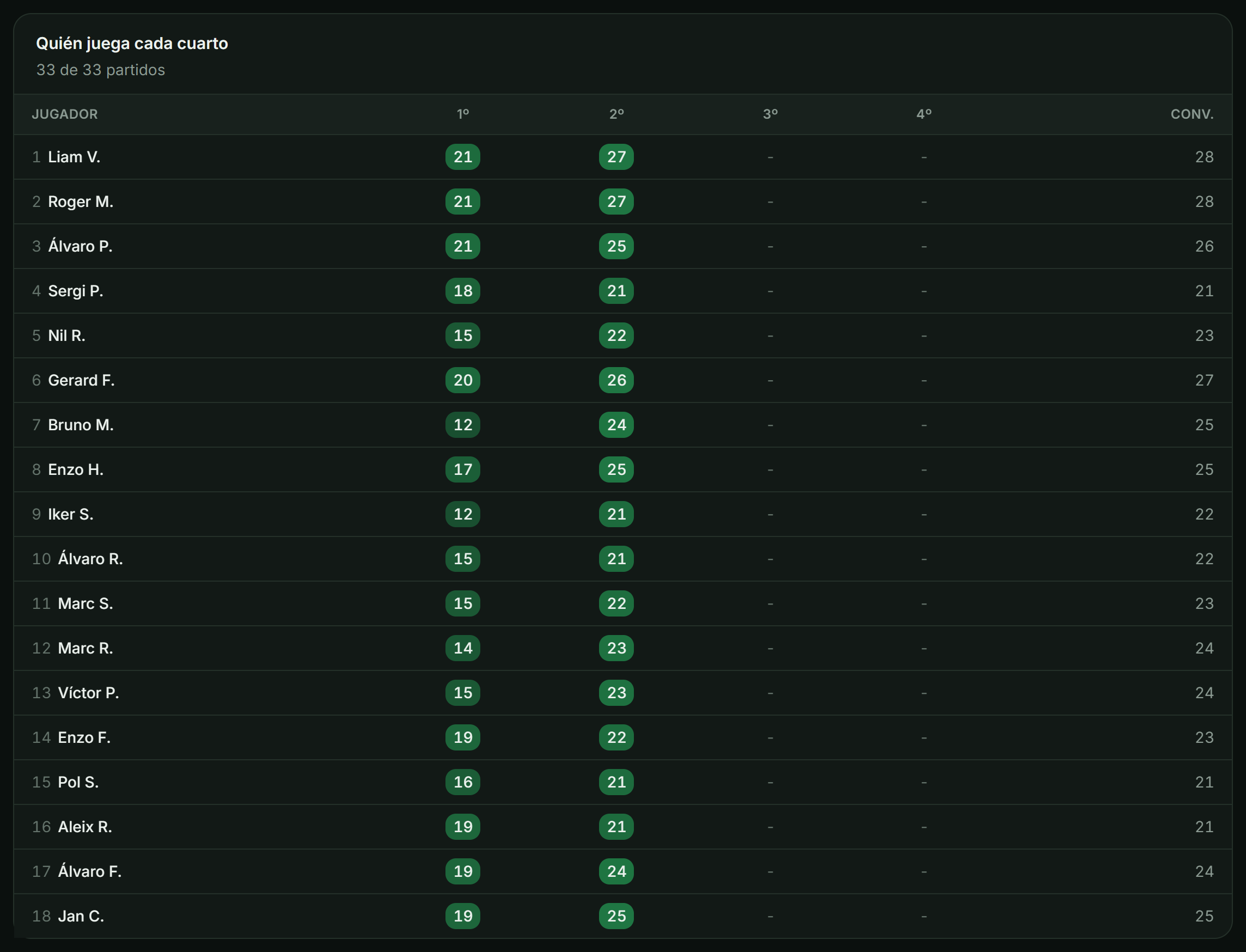Click the JUGADOR column header
Image resolution: width=1246 pixels, height=952 pixels.
[65, 114]
